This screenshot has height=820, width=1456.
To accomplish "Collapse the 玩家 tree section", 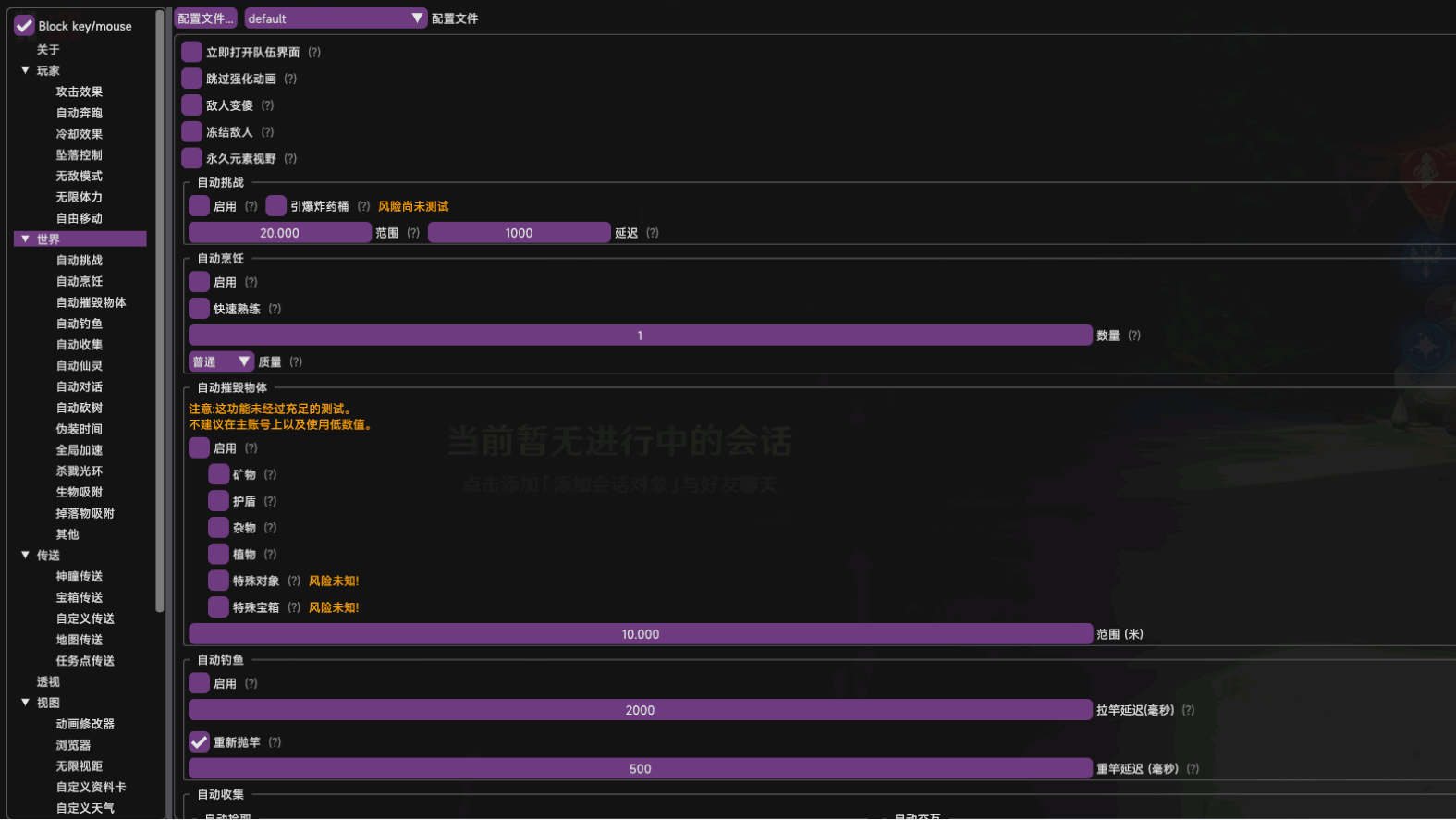I will click(x=26, y=70).
